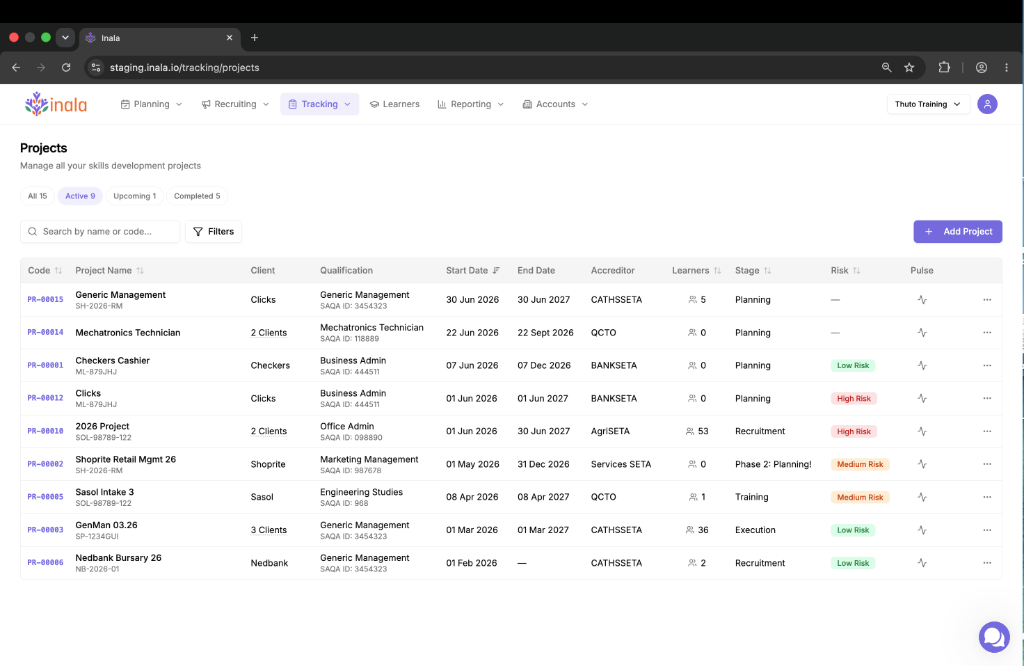Click the Search by name or code field

(100, 231)
